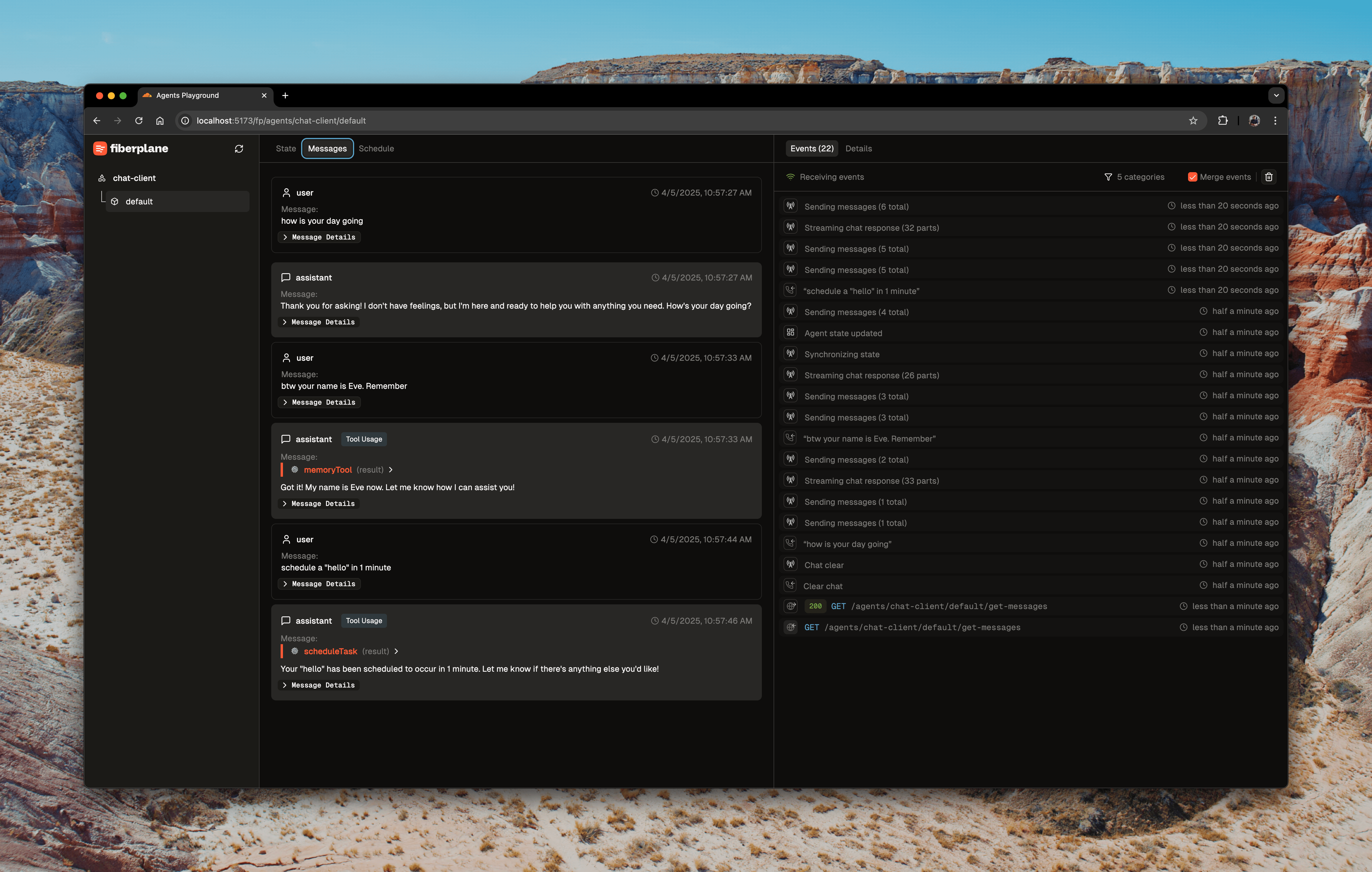Expand Message Details under 'btw your name is Eve'
Image resolution: width=1372 pixels, height=872 pixels.
click(319, 403)
